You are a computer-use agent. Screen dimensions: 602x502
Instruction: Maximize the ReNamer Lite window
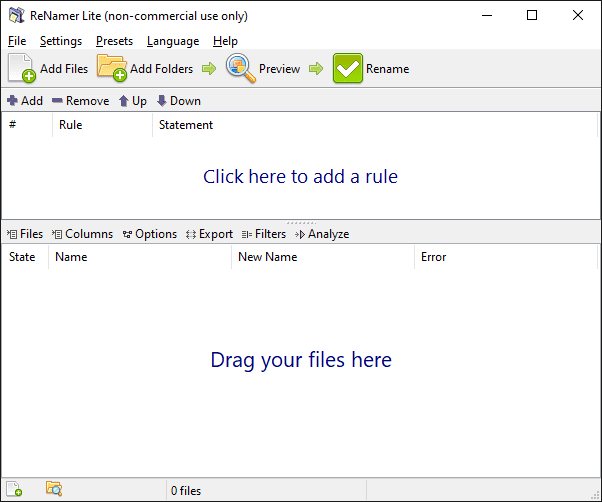coord(532,15)
